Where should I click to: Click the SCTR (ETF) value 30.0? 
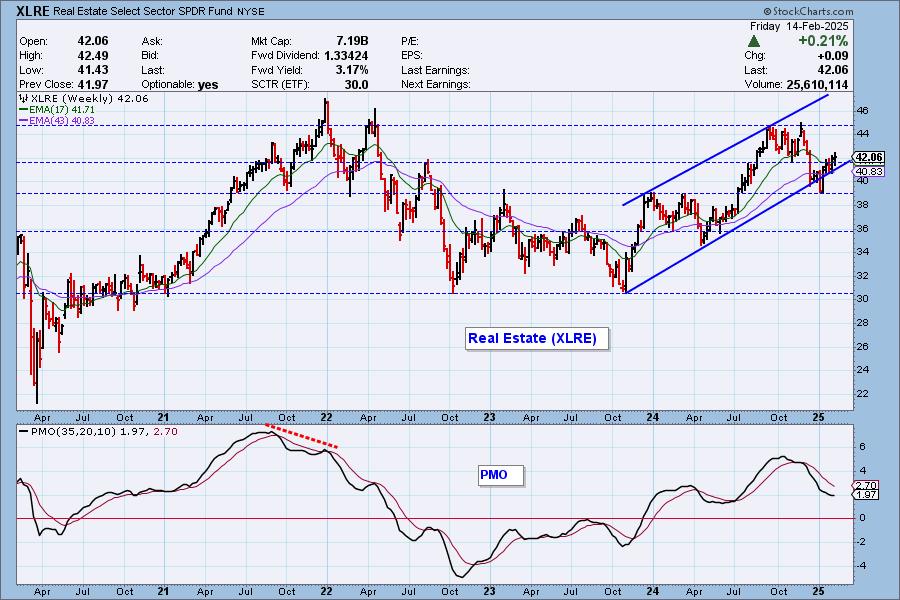[356, 84]
